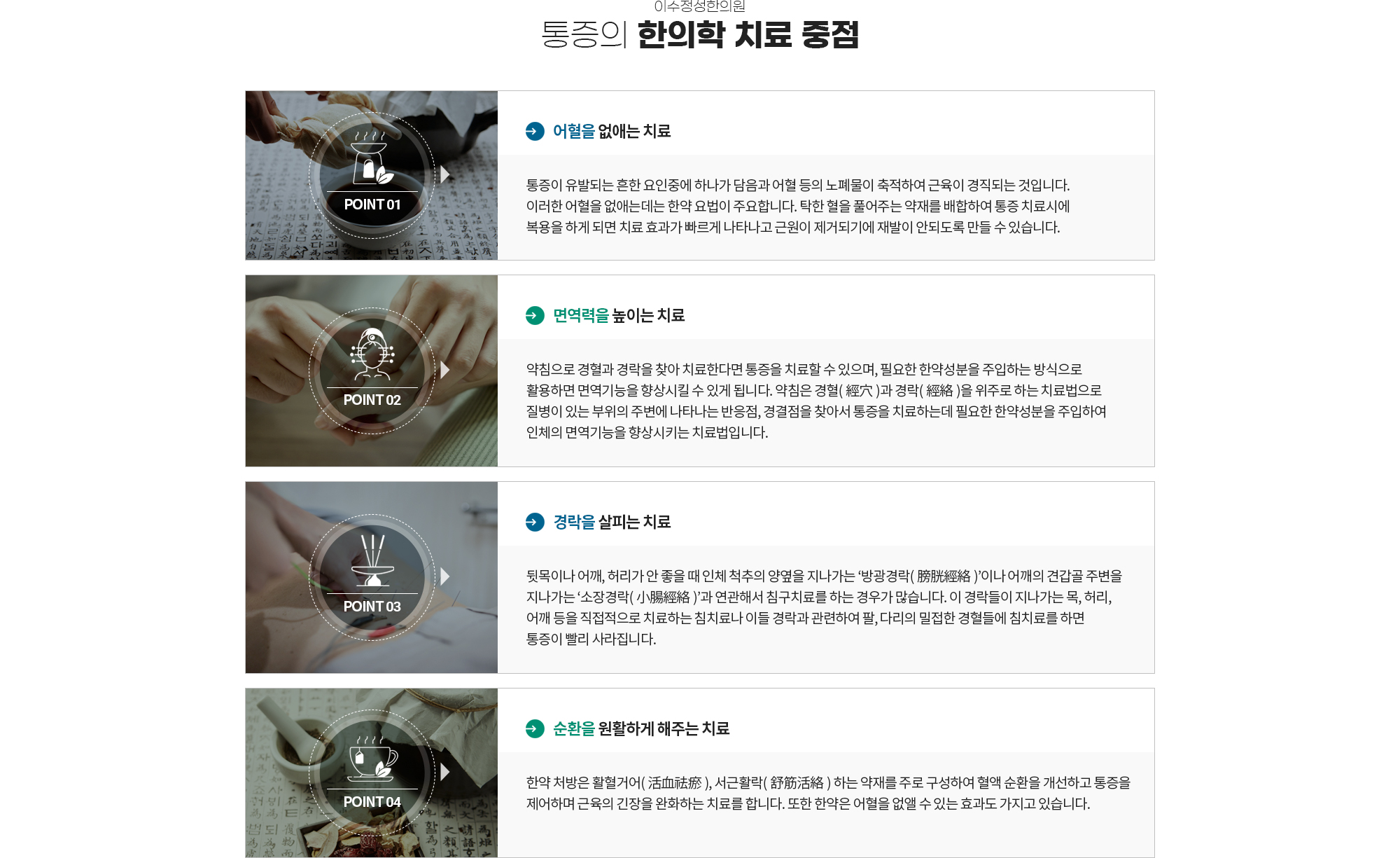The image size is (1400, 858).
Task: Click the white triangle arrow next to POINT 02
Action: pyautogui.click(x=445, y=370)
